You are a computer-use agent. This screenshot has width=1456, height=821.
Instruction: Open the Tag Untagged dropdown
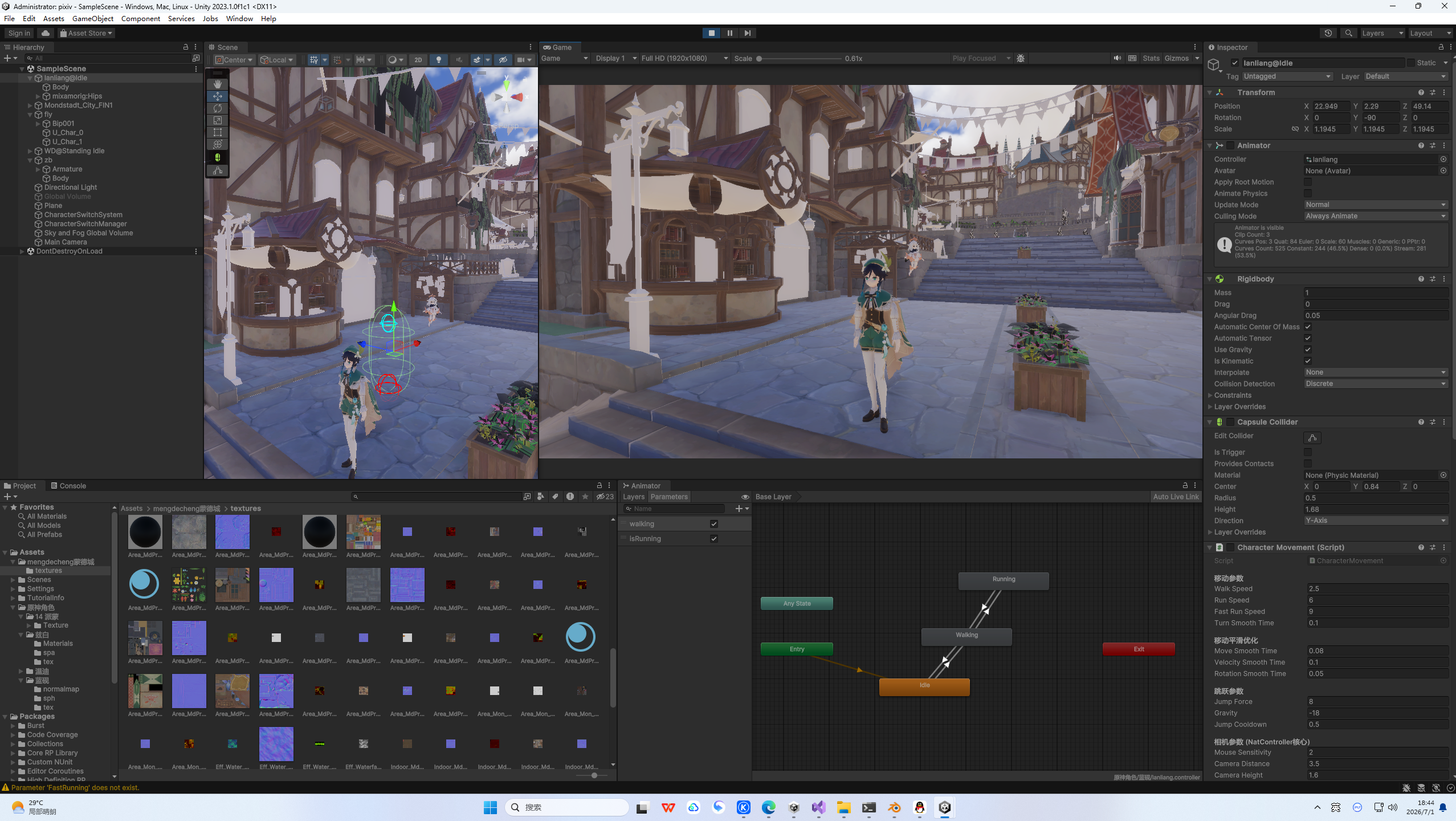tap(1287, 76)
